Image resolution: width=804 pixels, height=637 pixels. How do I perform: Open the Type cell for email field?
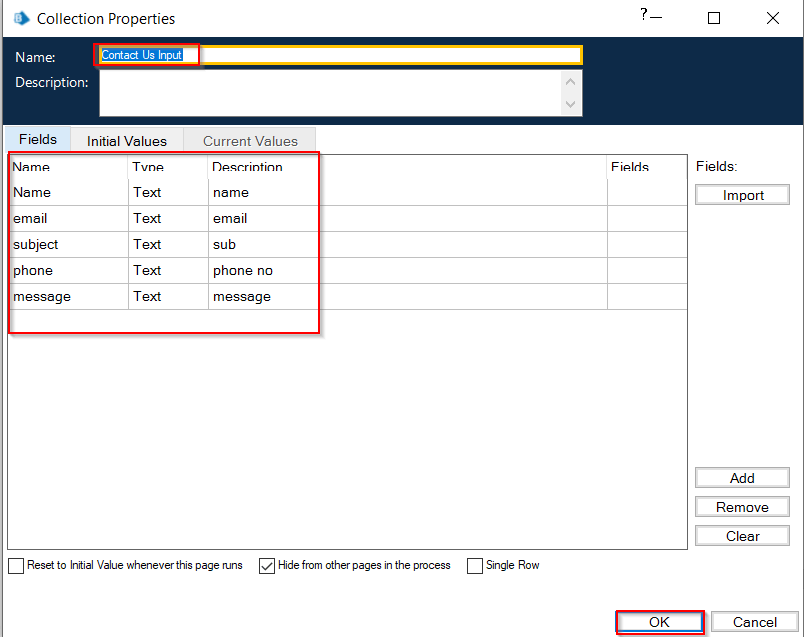[167, 218]
